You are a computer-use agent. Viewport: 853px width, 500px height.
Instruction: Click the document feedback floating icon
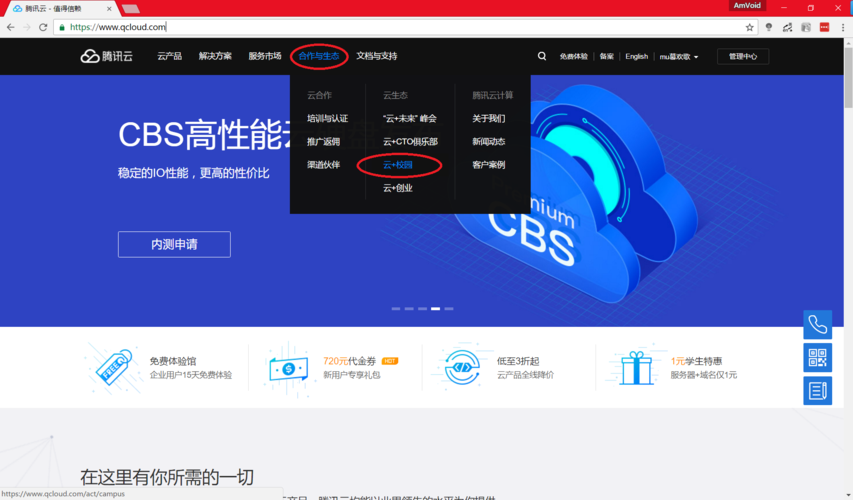pyautogui.click(x=818, y=391)
